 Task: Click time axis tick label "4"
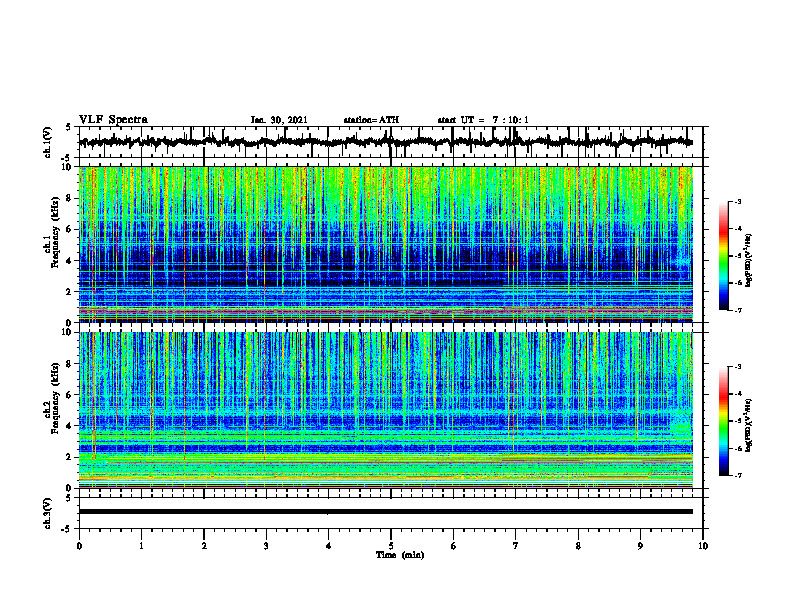point(328,546)
